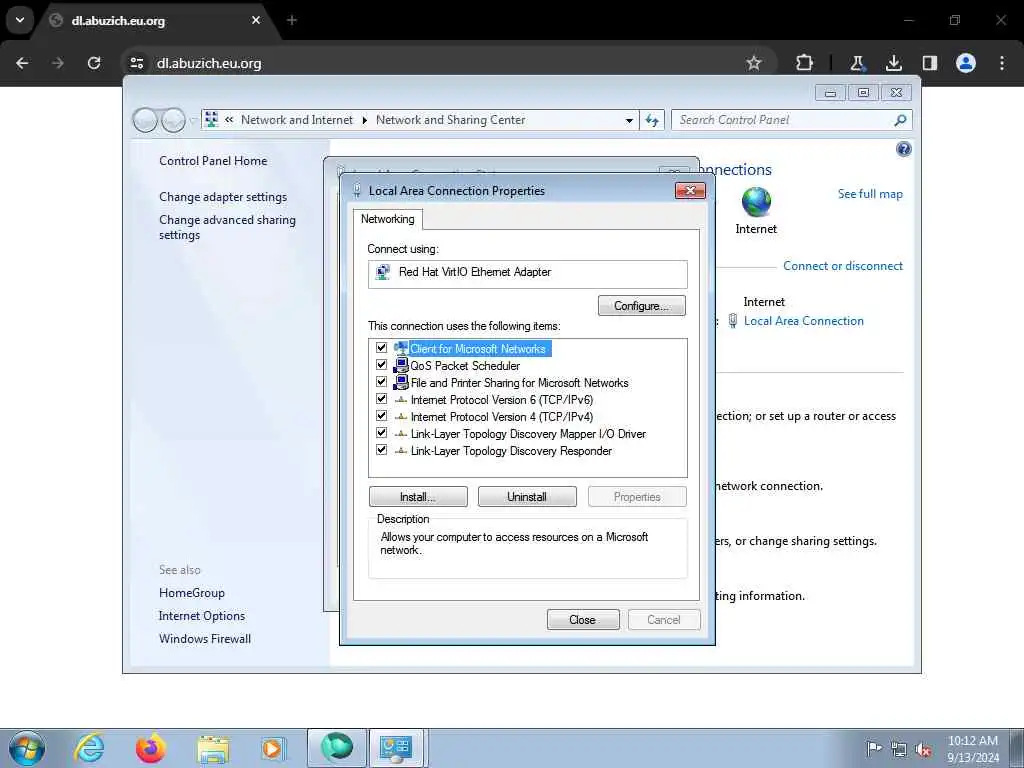1024x768 pixels.
Task: Open Chrome three-dot menu
Action: pyautogui.click(x=1002, y=63)
